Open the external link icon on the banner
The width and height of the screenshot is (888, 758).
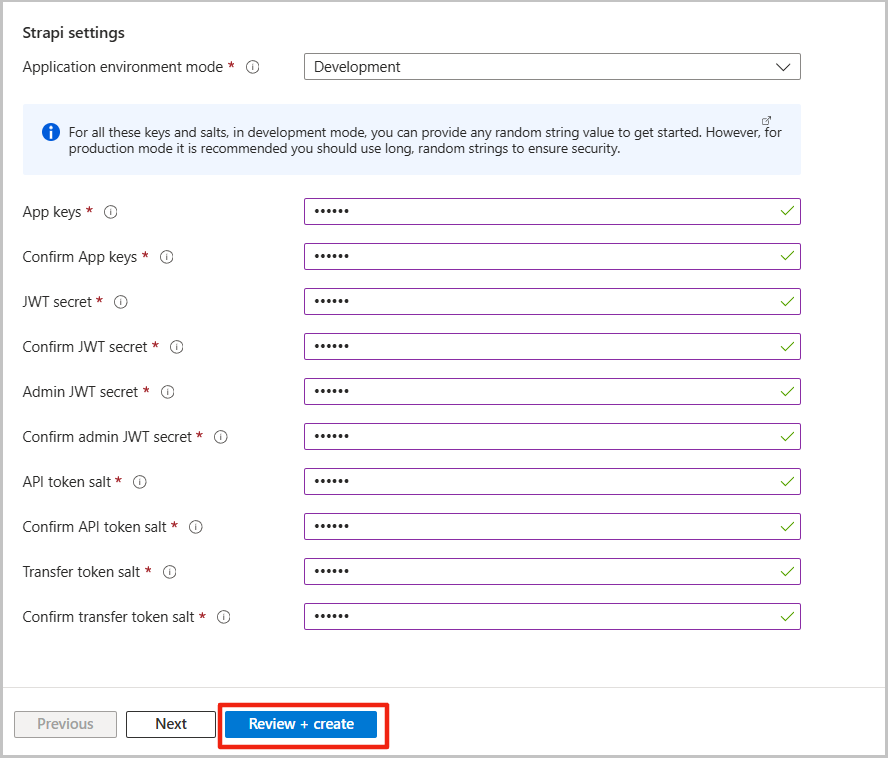[x=767, y=119]
